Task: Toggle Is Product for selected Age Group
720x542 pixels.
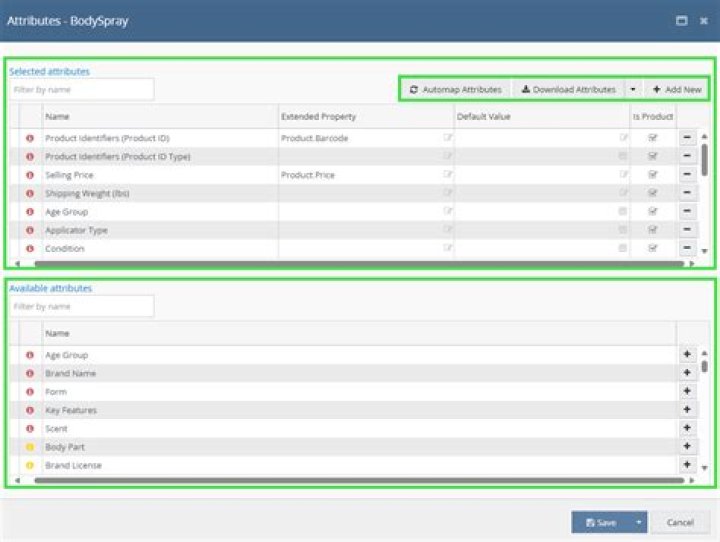Action: (x=652, y=211)
